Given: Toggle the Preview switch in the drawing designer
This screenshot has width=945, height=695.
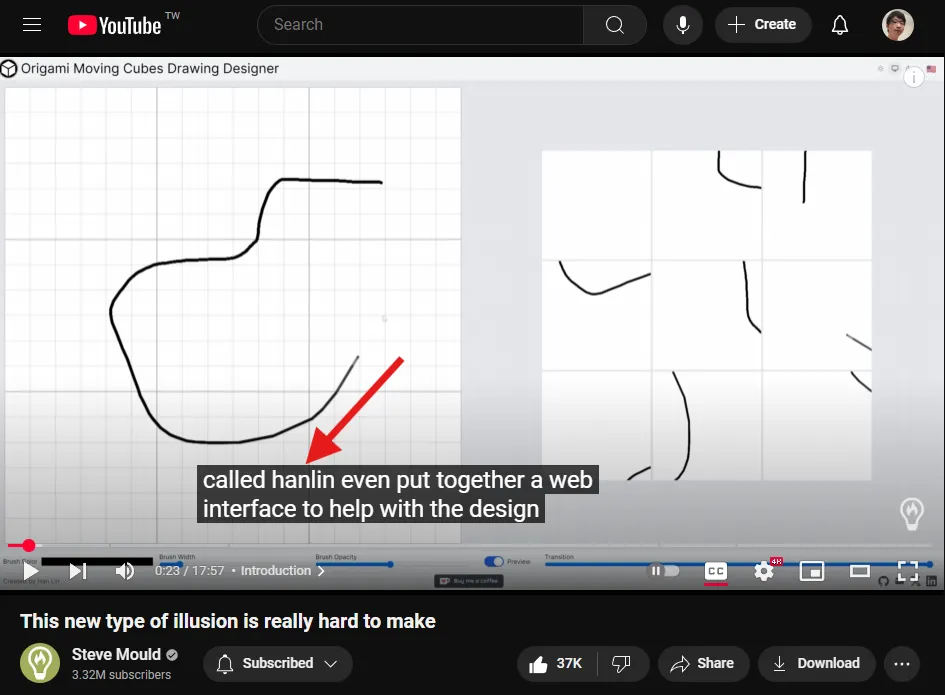Looking at the screenshot, I should point(494,561).
